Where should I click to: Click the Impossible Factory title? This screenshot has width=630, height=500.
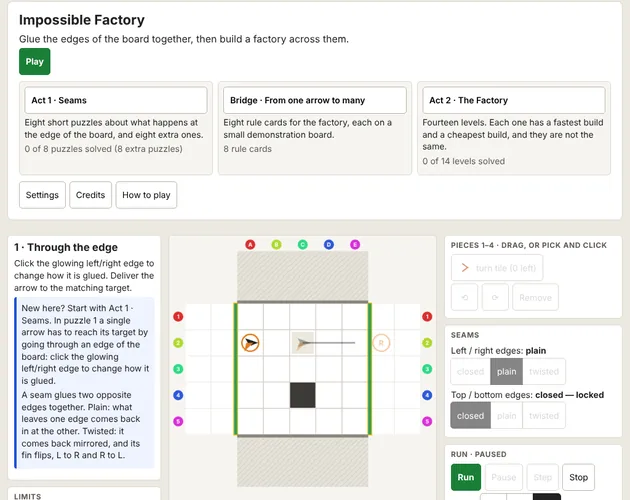click(82, 20)
